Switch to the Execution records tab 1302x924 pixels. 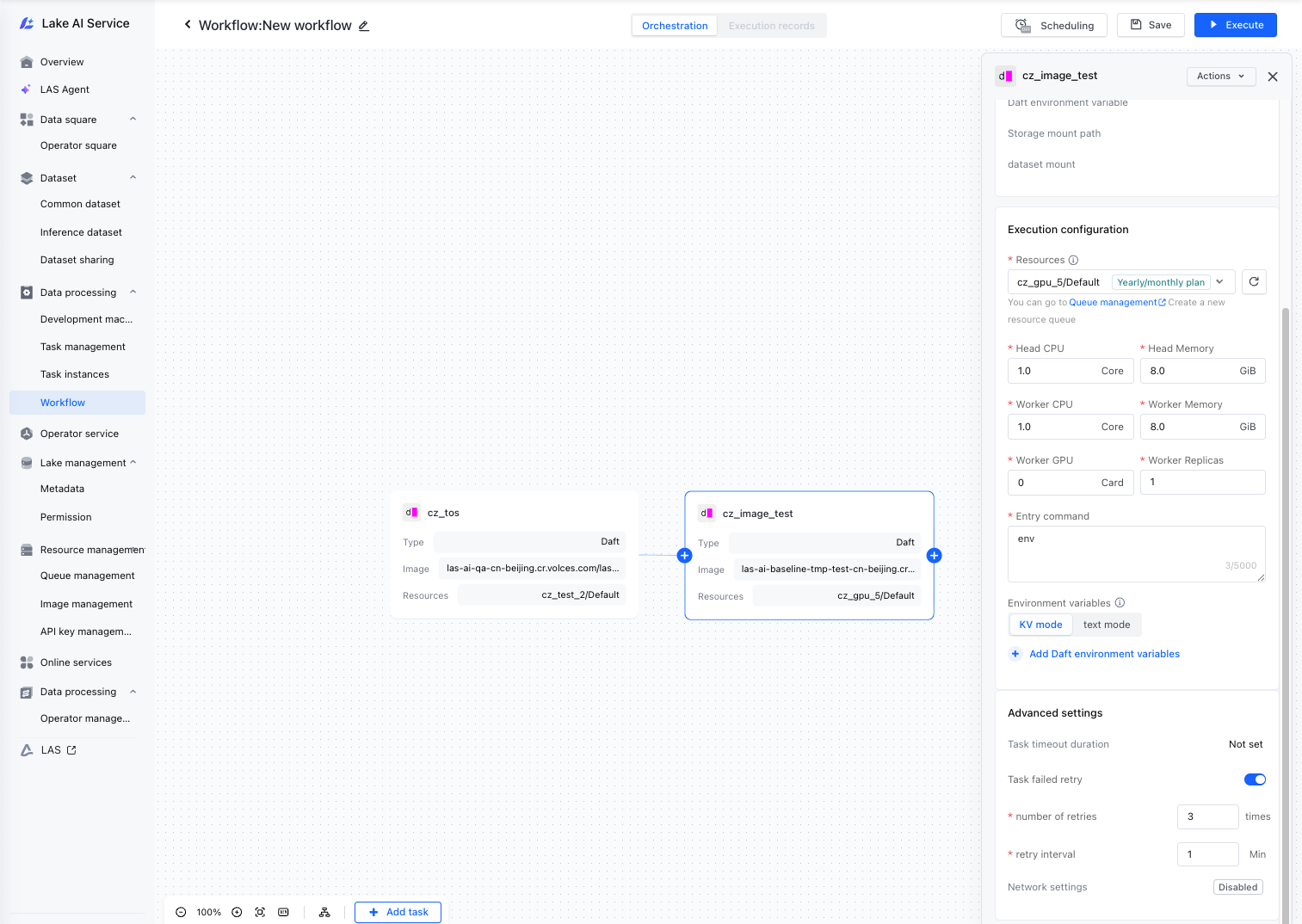coord(772,26)
